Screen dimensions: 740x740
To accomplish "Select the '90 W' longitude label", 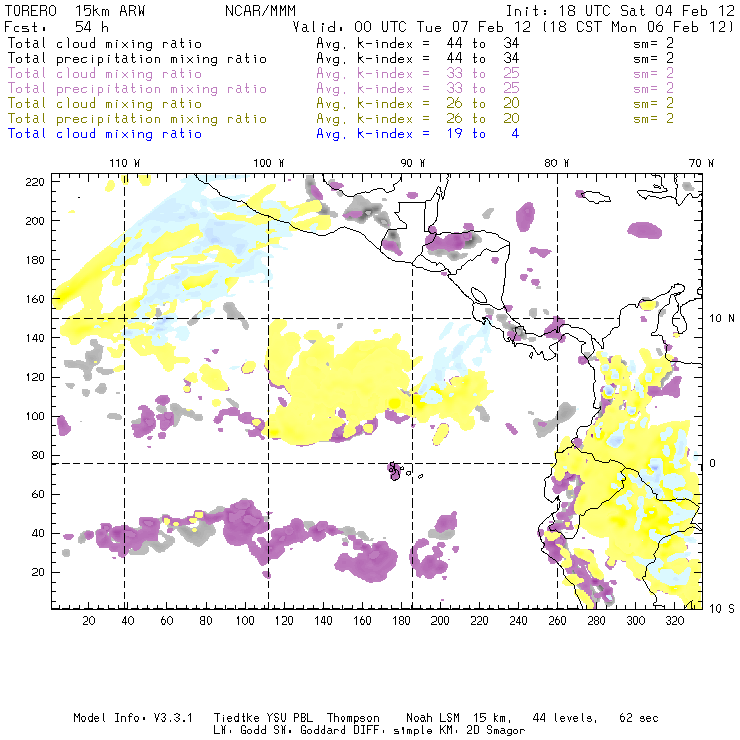I will tap(412, 163).
